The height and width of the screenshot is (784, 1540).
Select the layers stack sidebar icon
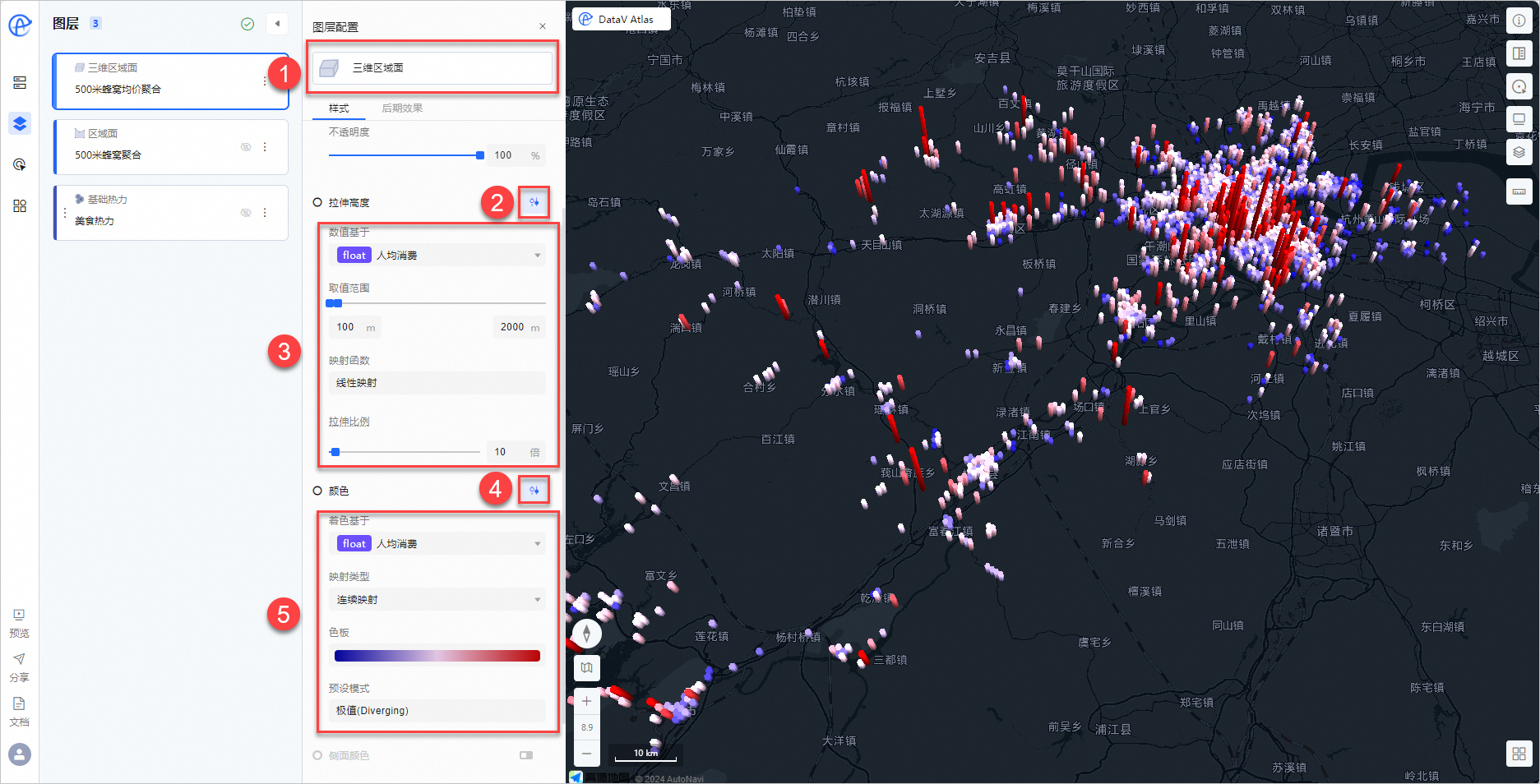[x=20, y=123]
